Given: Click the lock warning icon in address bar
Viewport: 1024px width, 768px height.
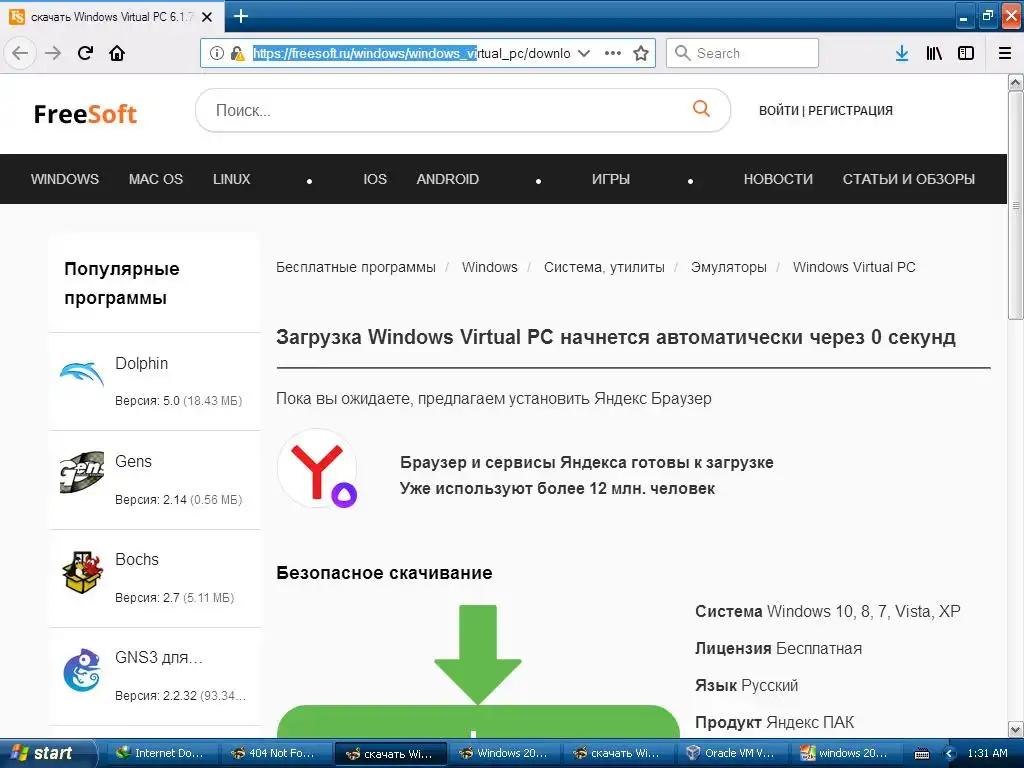Looking at the screenshot, I should point(238,53).
